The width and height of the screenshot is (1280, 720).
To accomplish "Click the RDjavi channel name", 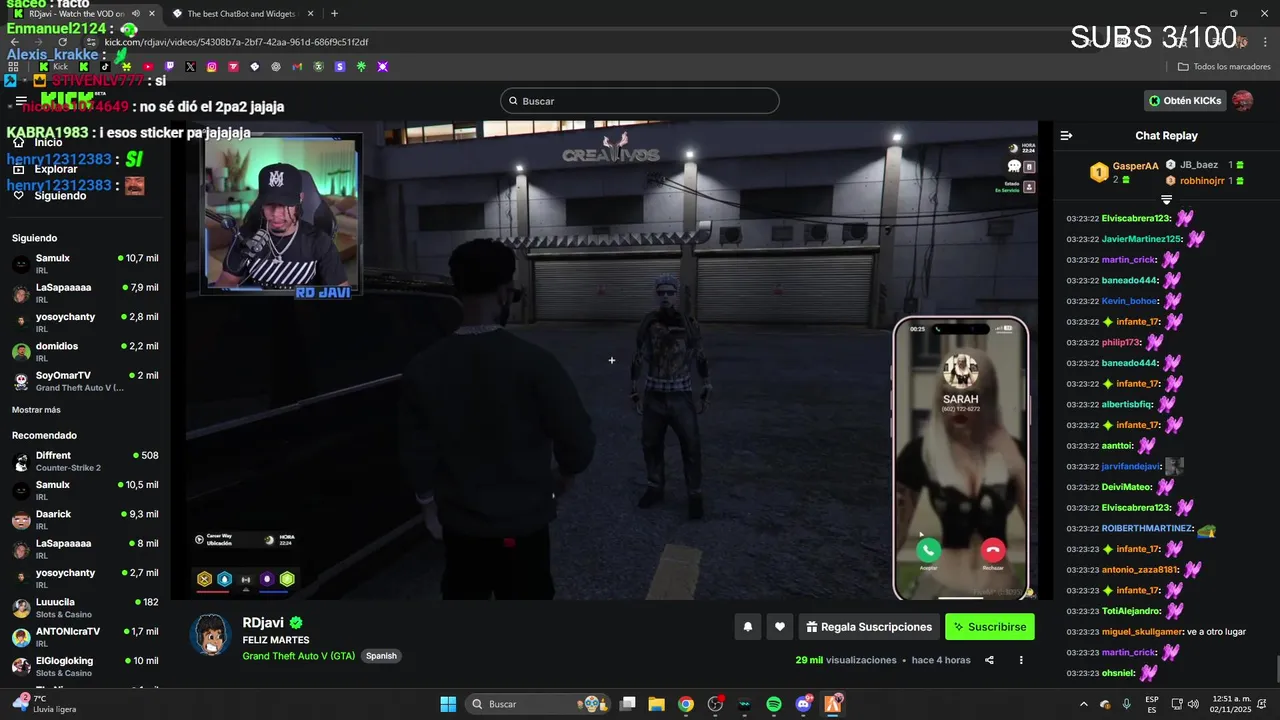I will [264, 622].
